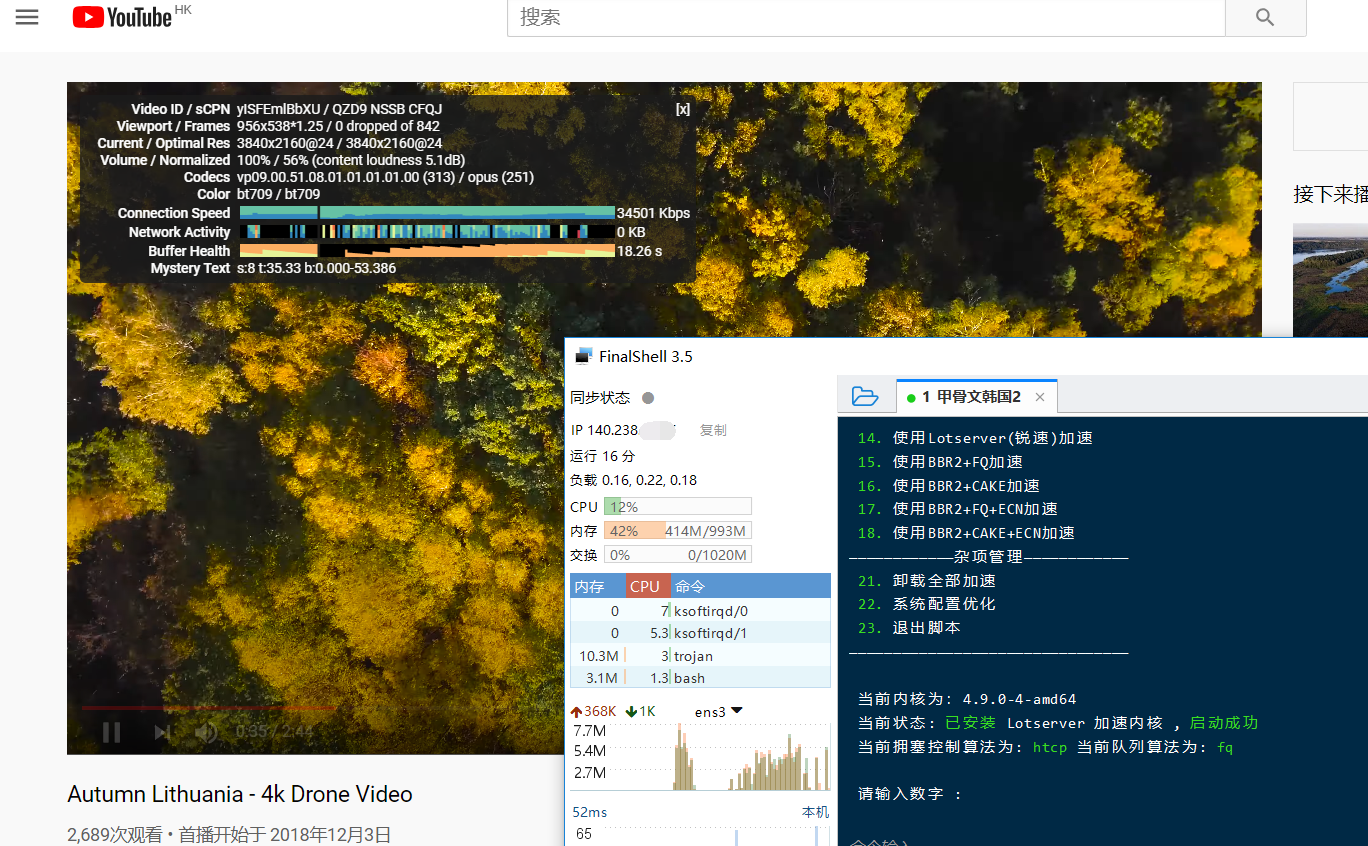This screenshot has height=846, width=1368.
Task: Click the 当前内核为 4.9.0-4-amd64 line
Action: coord(967,699)
